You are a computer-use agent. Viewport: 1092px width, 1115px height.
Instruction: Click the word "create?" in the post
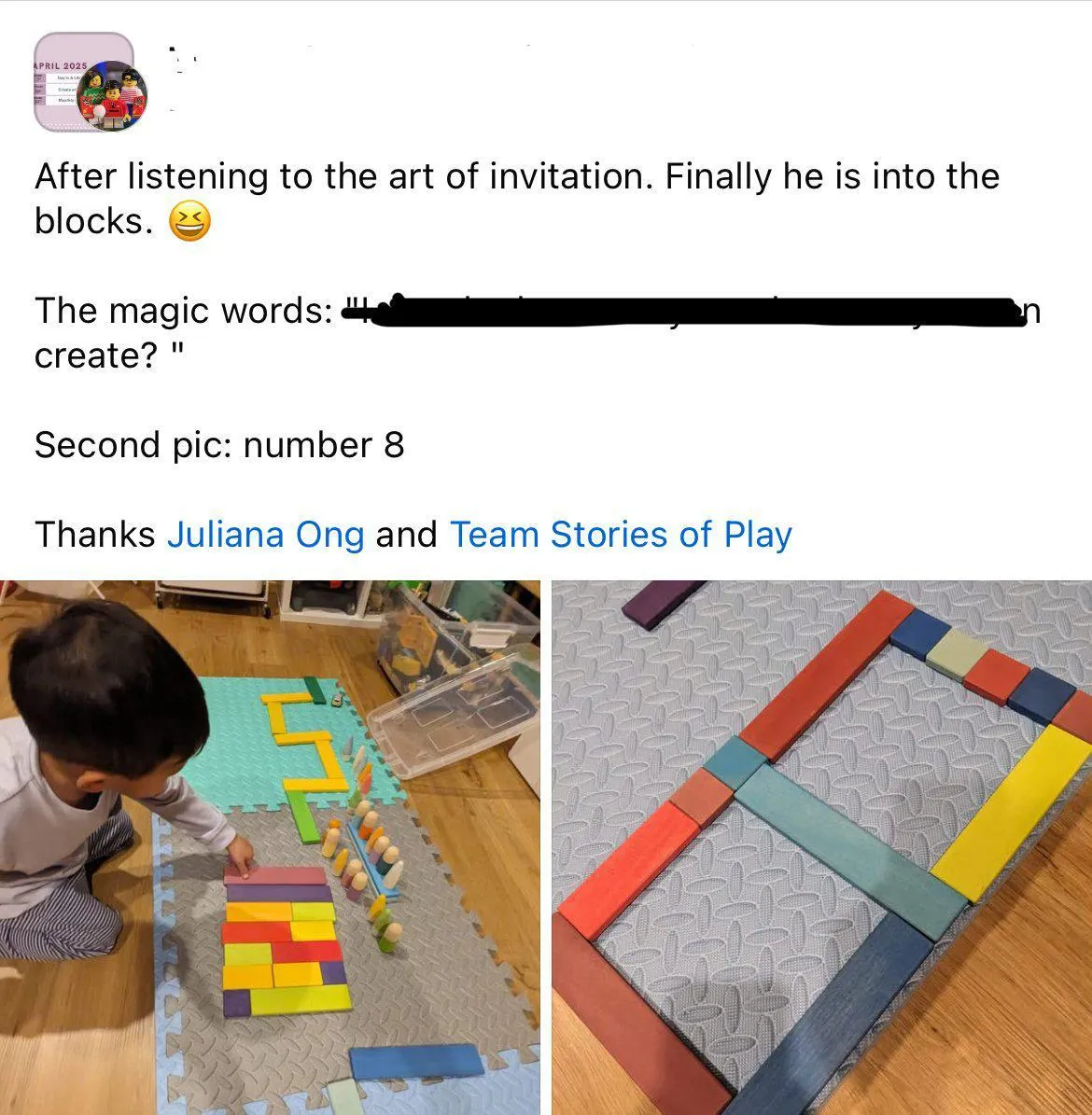pos(95,355)
